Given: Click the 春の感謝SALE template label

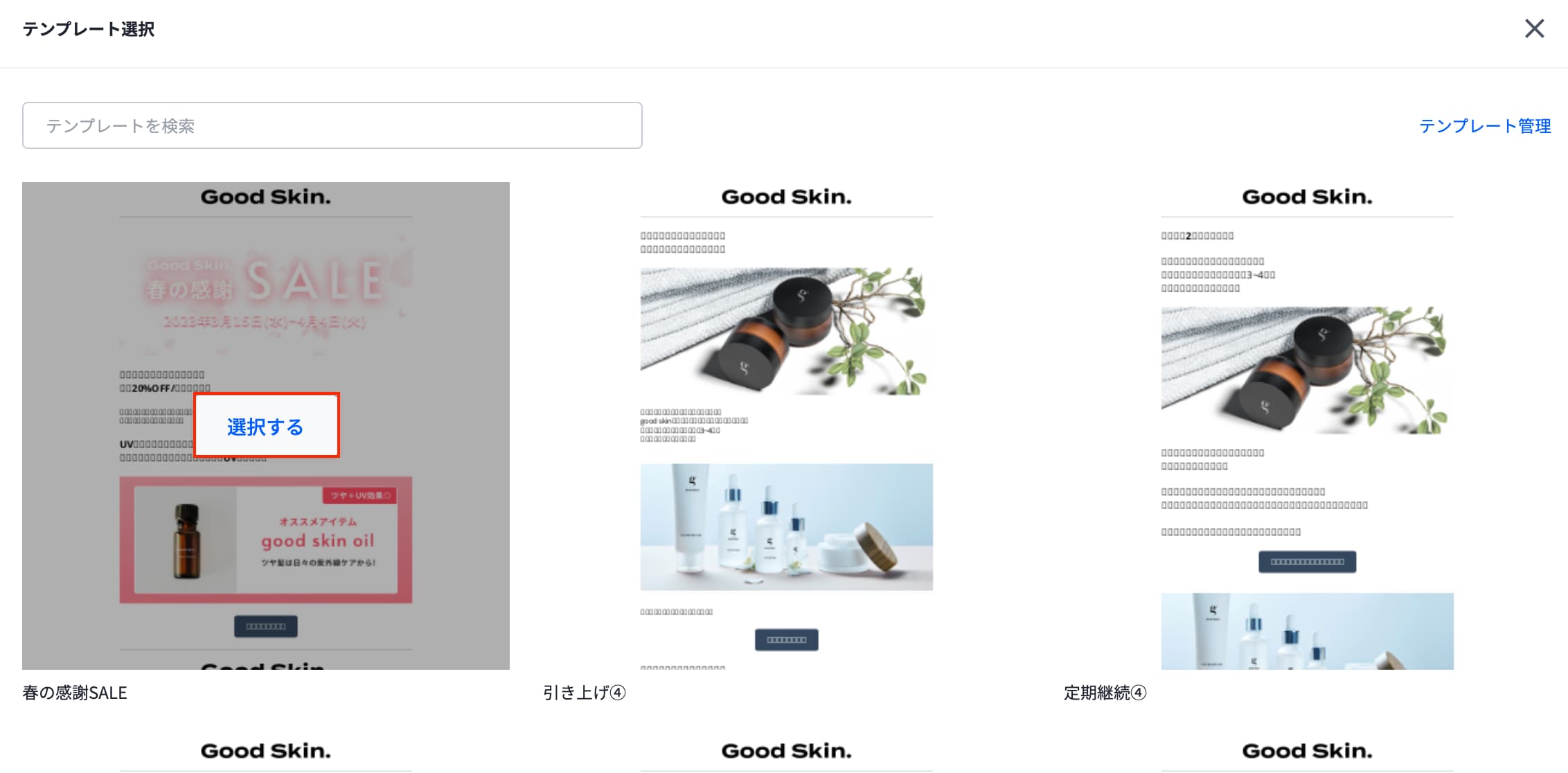Looking at the screenshot, I should click(75, 693).
